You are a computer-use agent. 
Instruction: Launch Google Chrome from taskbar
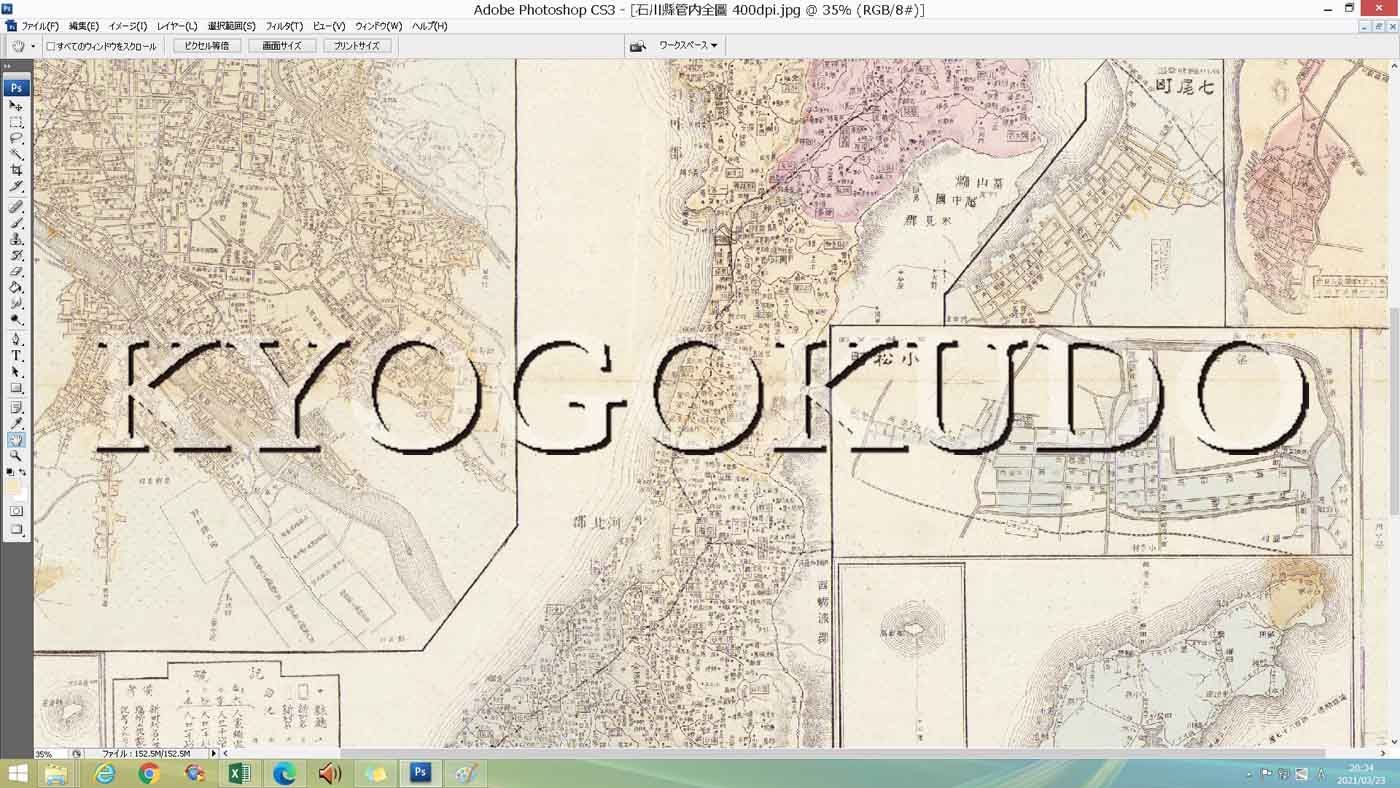tap(149, 773)
